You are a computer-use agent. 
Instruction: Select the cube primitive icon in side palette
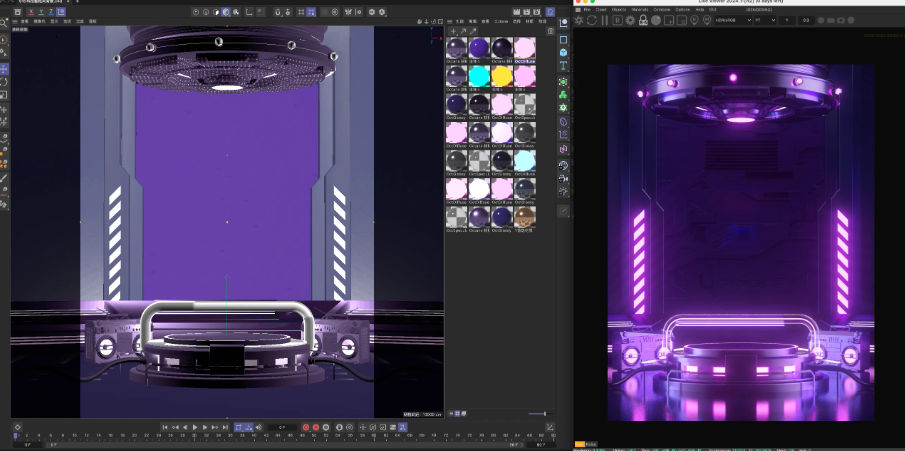point(564,52)
